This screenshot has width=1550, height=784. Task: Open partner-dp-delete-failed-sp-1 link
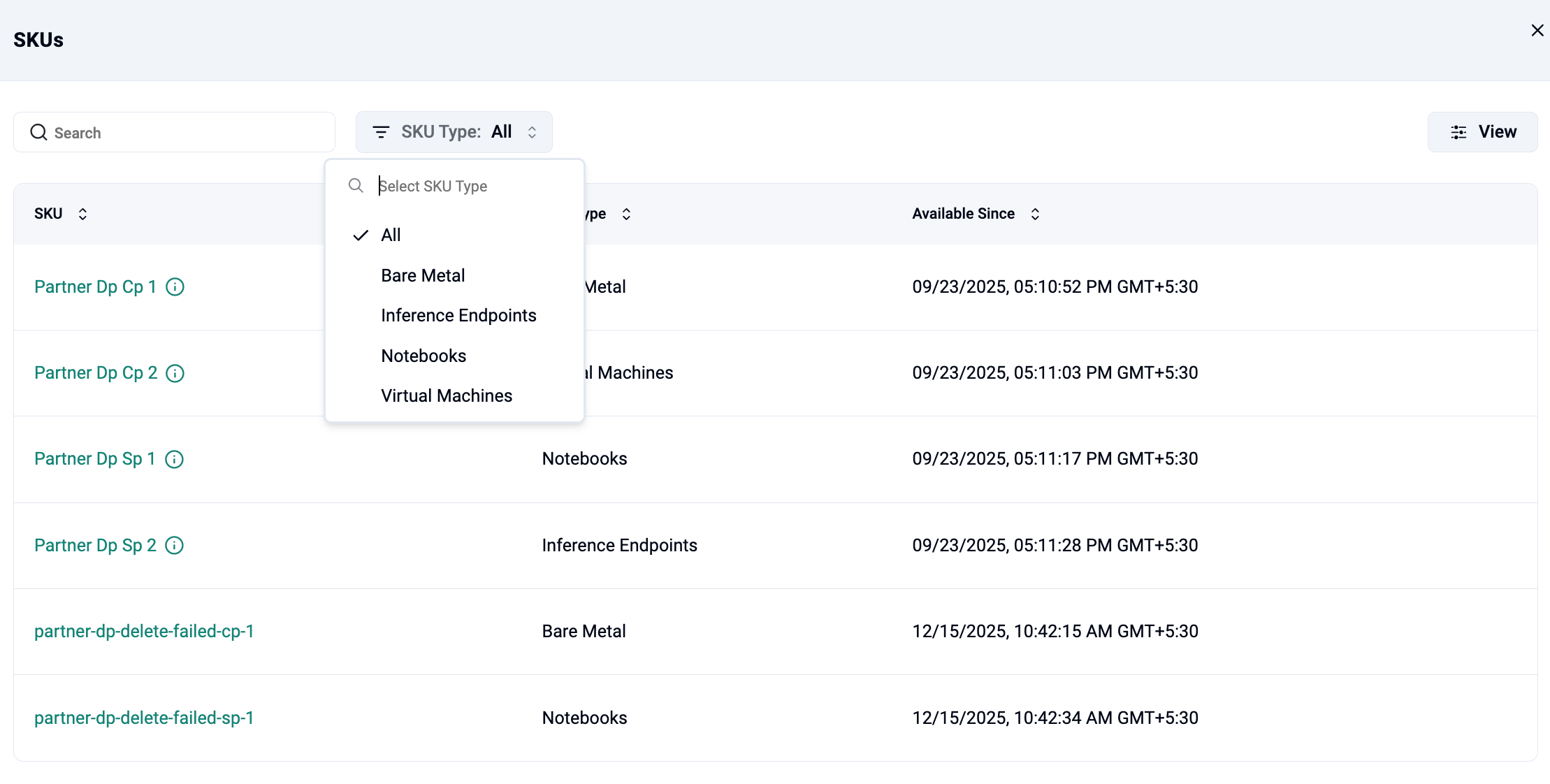tap(144, 718)
